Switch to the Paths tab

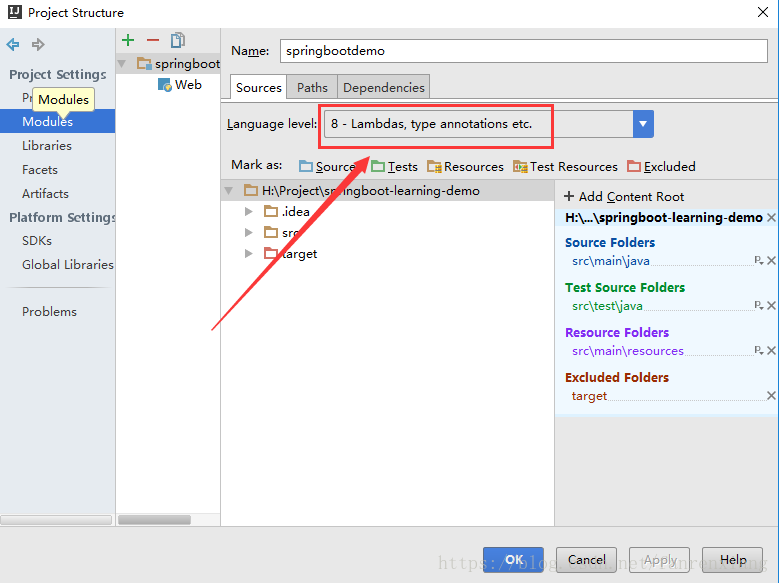click(x=312, y=88)
